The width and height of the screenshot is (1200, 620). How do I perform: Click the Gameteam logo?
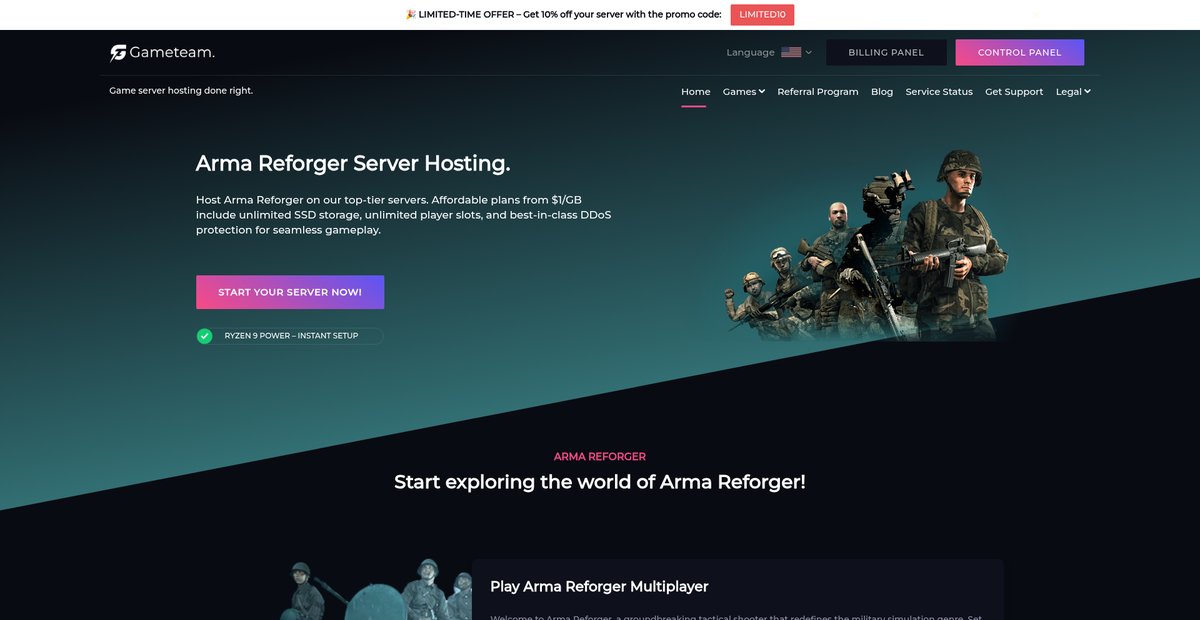point(162,52)
